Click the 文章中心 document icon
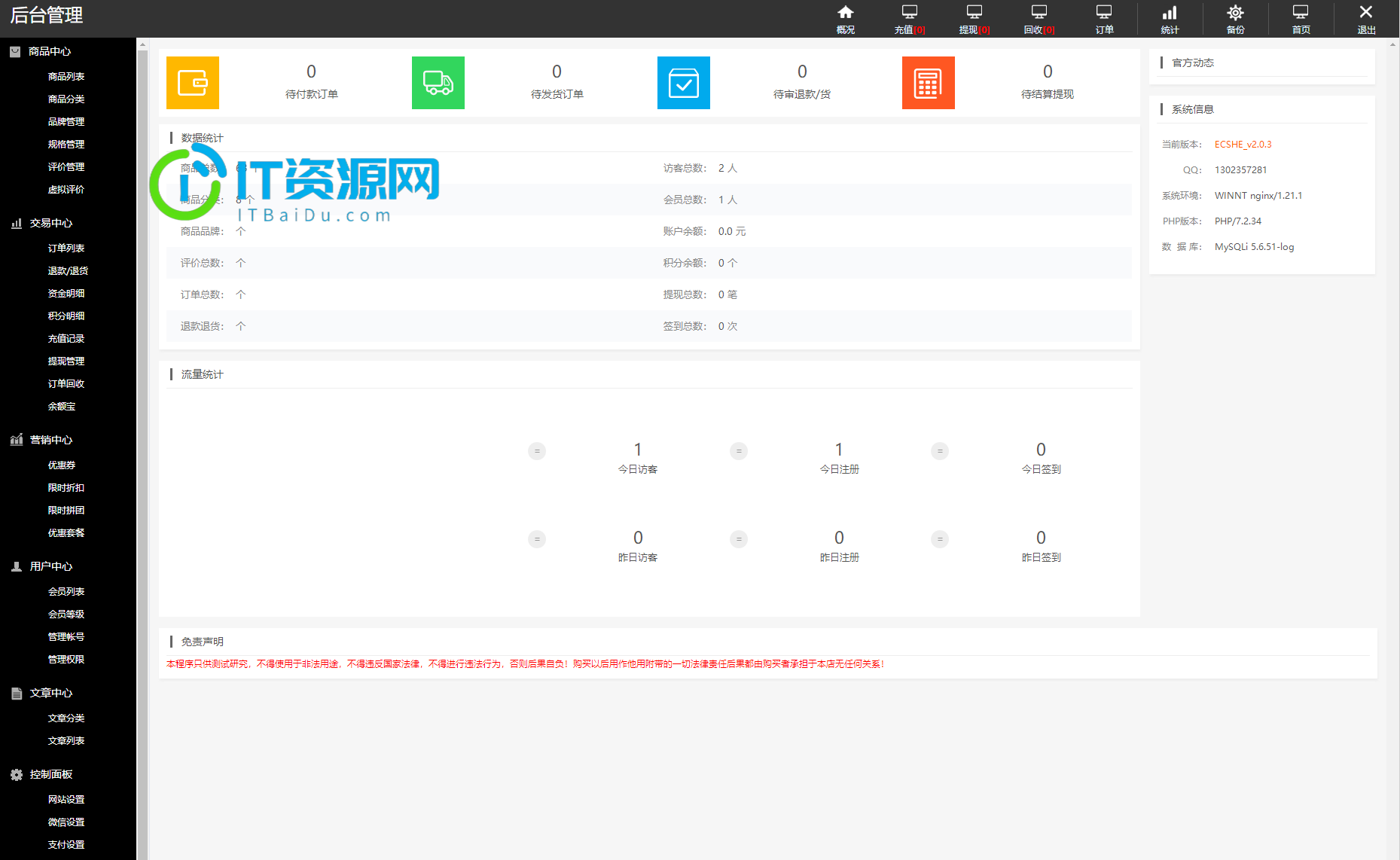This screenshot has width=1400, height=860. point(17,693)
